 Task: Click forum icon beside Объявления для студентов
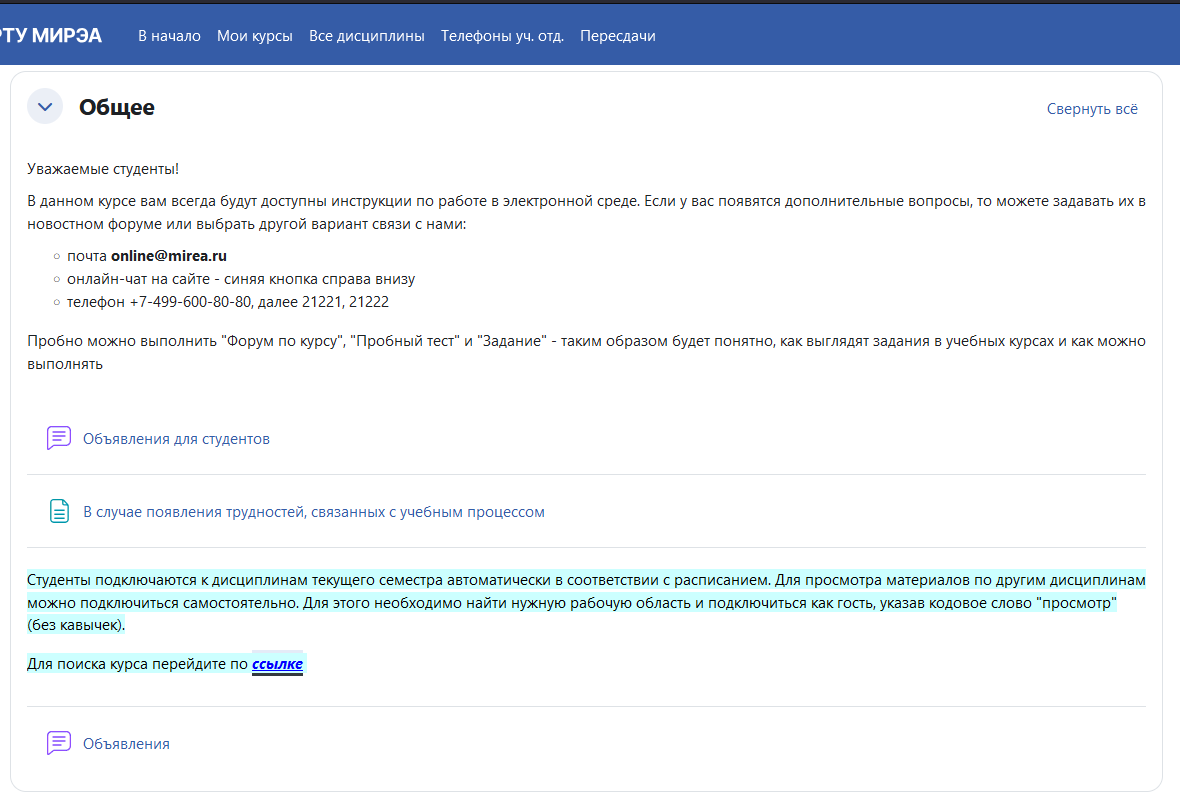point(59,438)
